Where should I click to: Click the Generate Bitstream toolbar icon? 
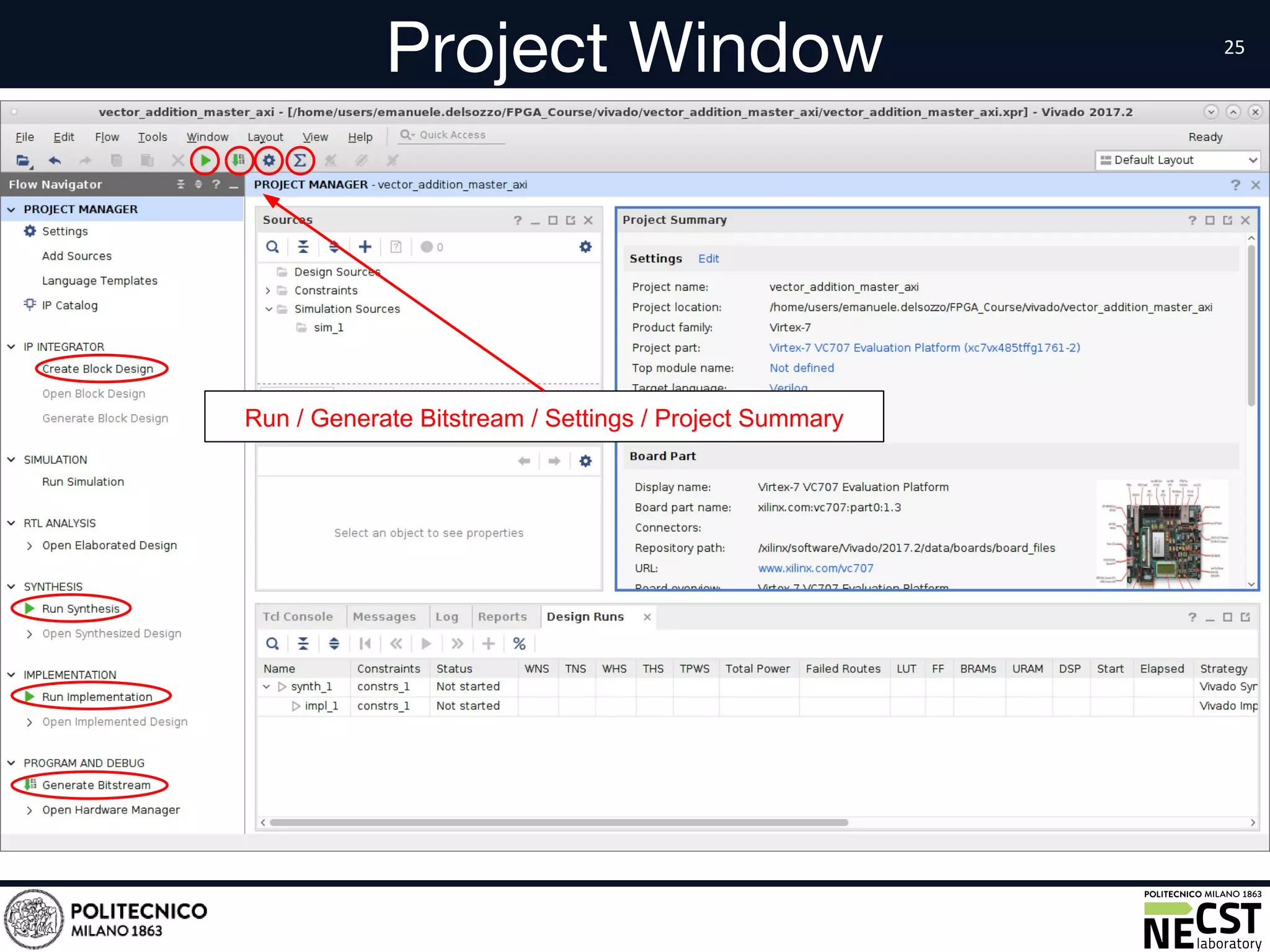[238, 161]
